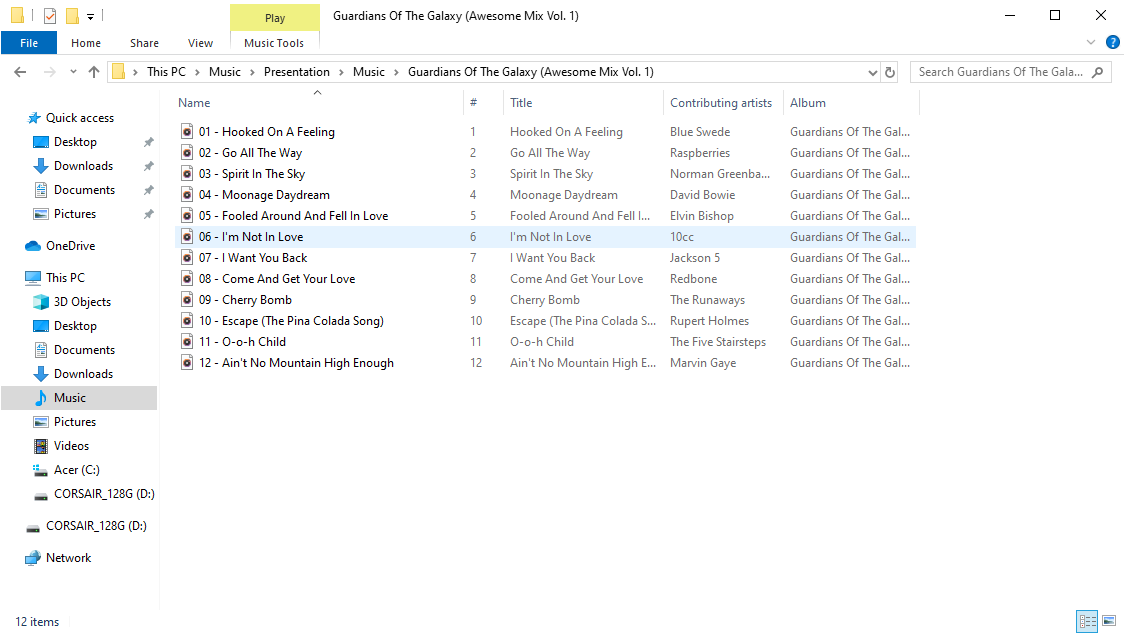This screenshot has width=1125, height=634.
Task: Click the Pictures icon under Quick access
Action: 41,214
